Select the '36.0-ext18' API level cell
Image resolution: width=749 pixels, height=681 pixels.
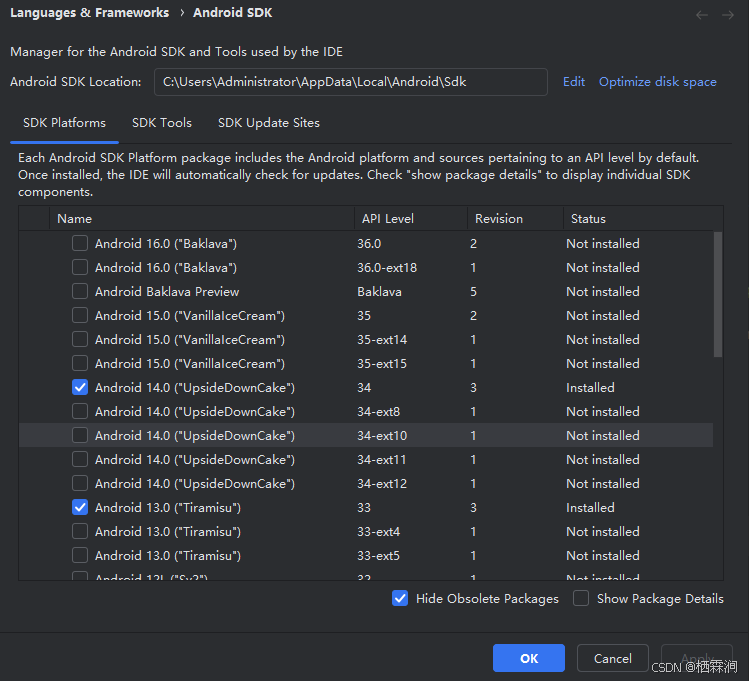387,267
